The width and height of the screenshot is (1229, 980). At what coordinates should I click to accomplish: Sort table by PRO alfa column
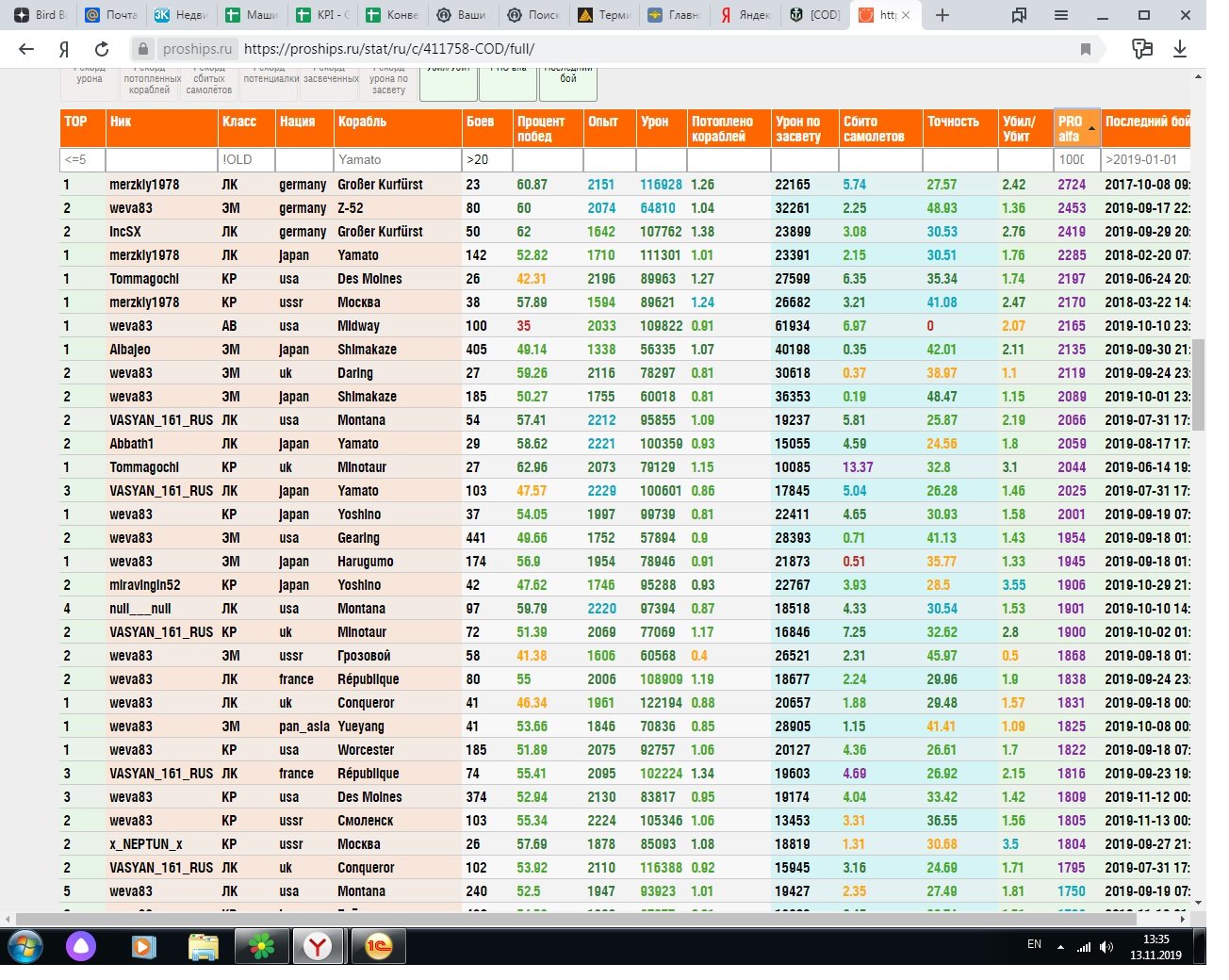click(1076, 128)
